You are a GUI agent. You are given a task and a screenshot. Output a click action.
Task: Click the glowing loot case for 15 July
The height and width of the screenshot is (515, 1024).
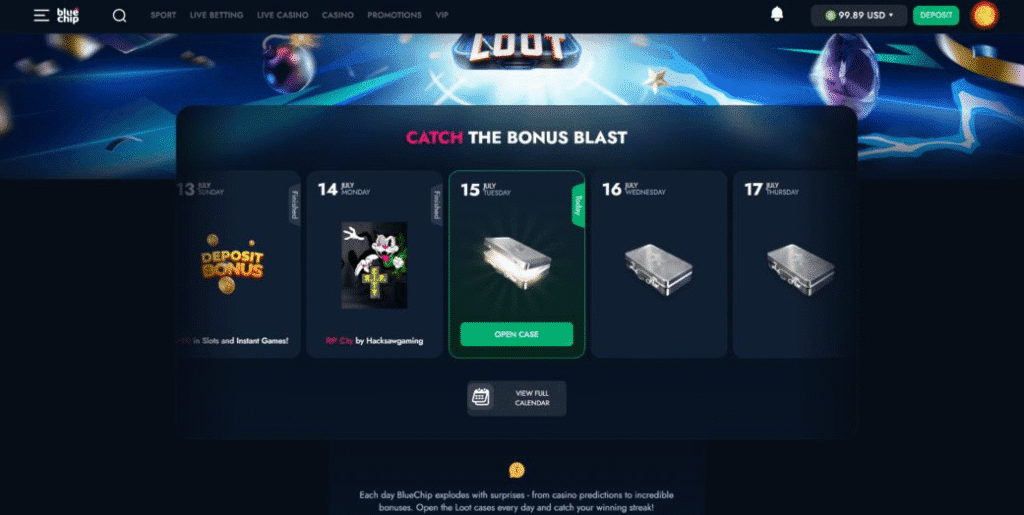coord(517,260)
